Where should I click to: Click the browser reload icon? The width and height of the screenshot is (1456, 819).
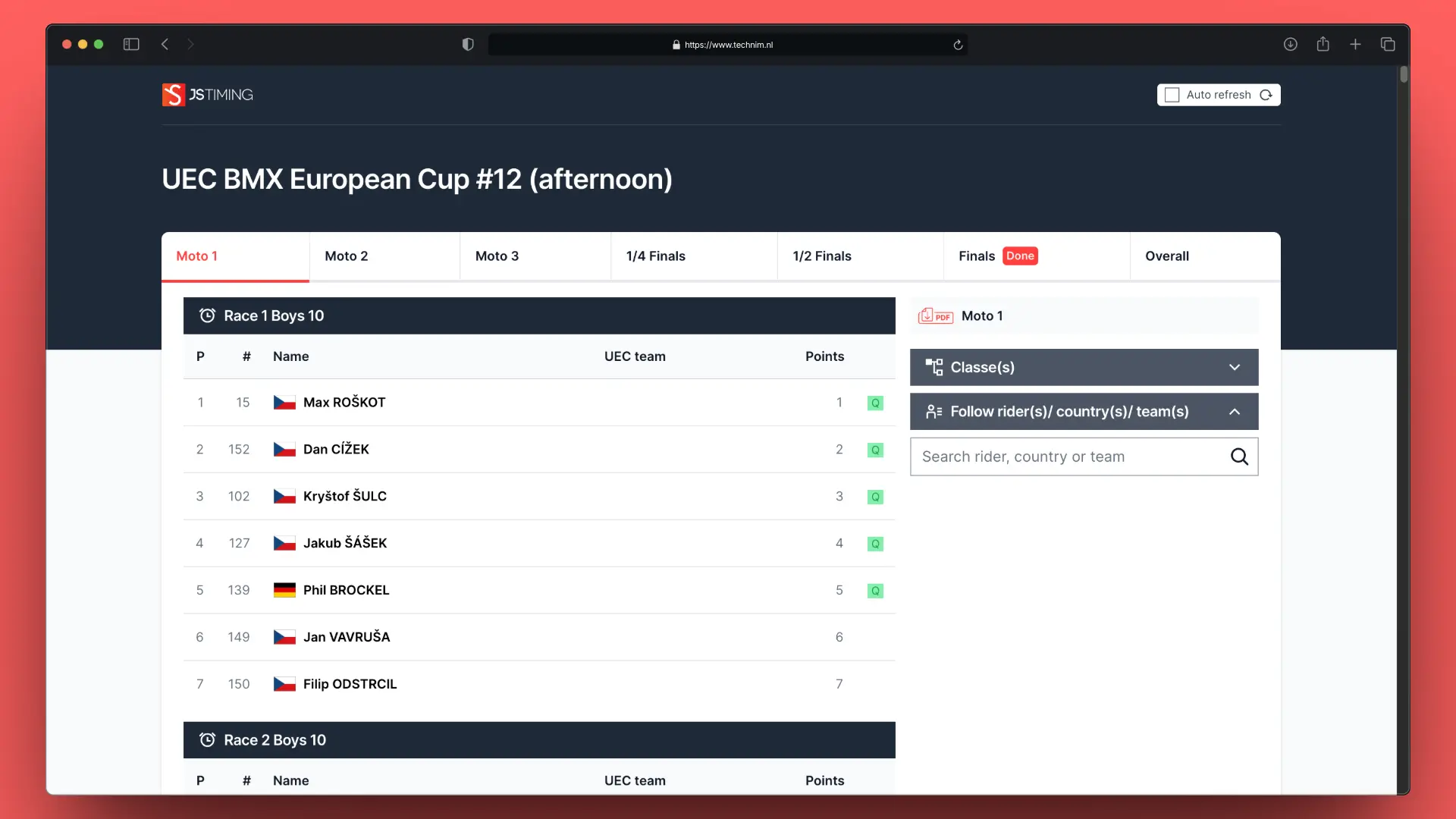click(958, 45)
